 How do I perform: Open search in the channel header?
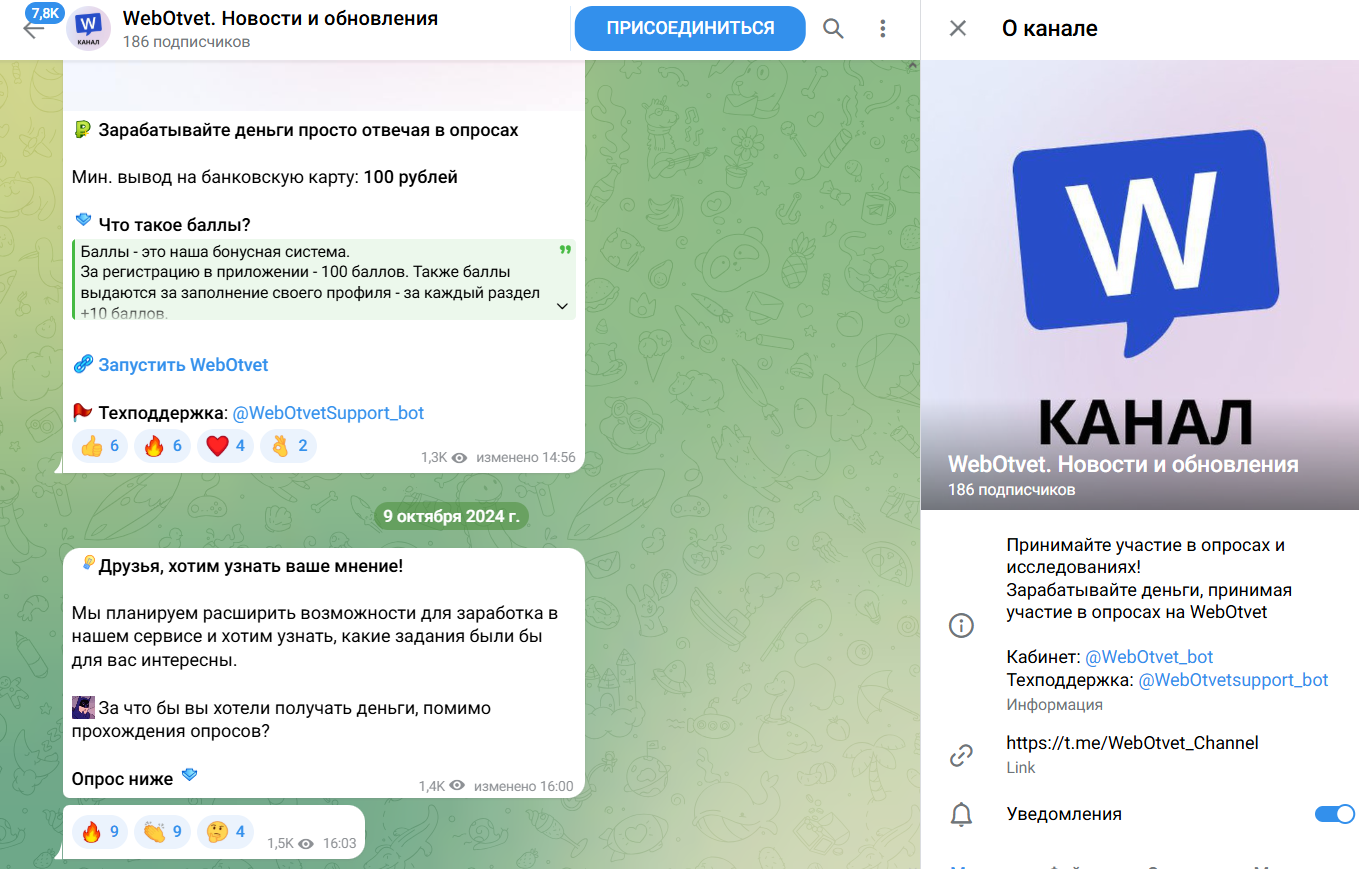pos(833,28)
